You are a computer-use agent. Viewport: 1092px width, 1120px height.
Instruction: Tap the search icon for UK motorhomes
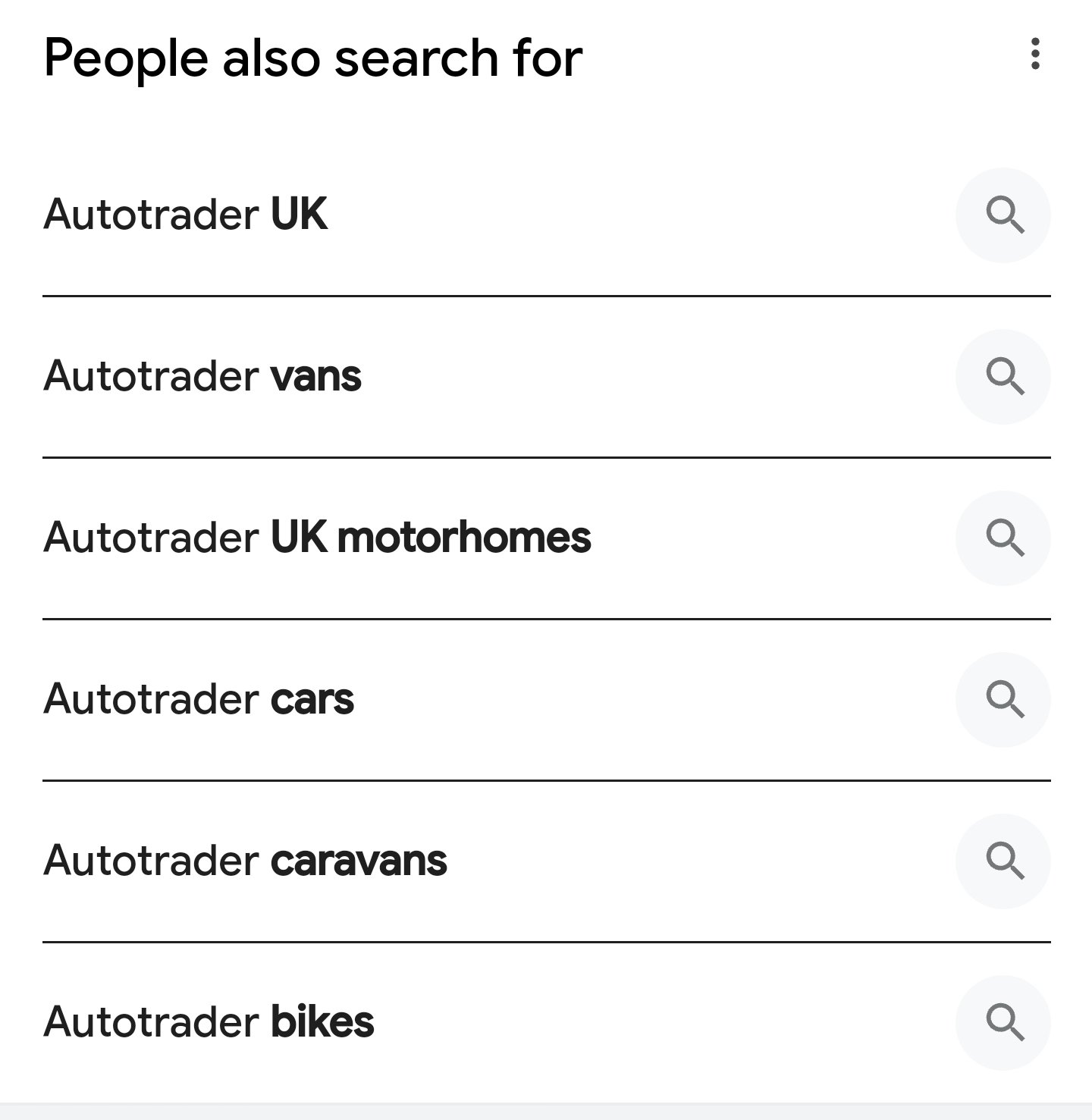pos(1003,538)
